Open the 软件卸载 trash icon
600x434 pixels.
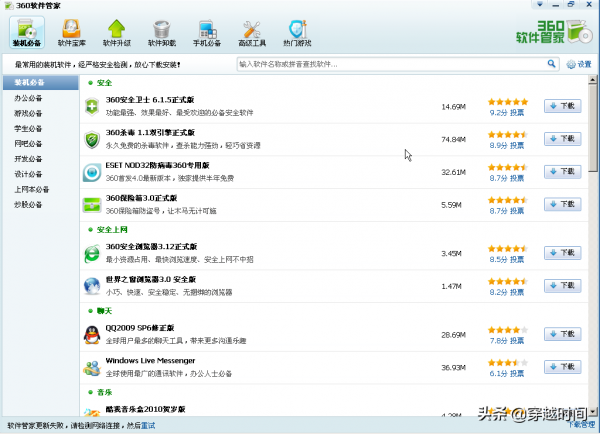point(162,32)
